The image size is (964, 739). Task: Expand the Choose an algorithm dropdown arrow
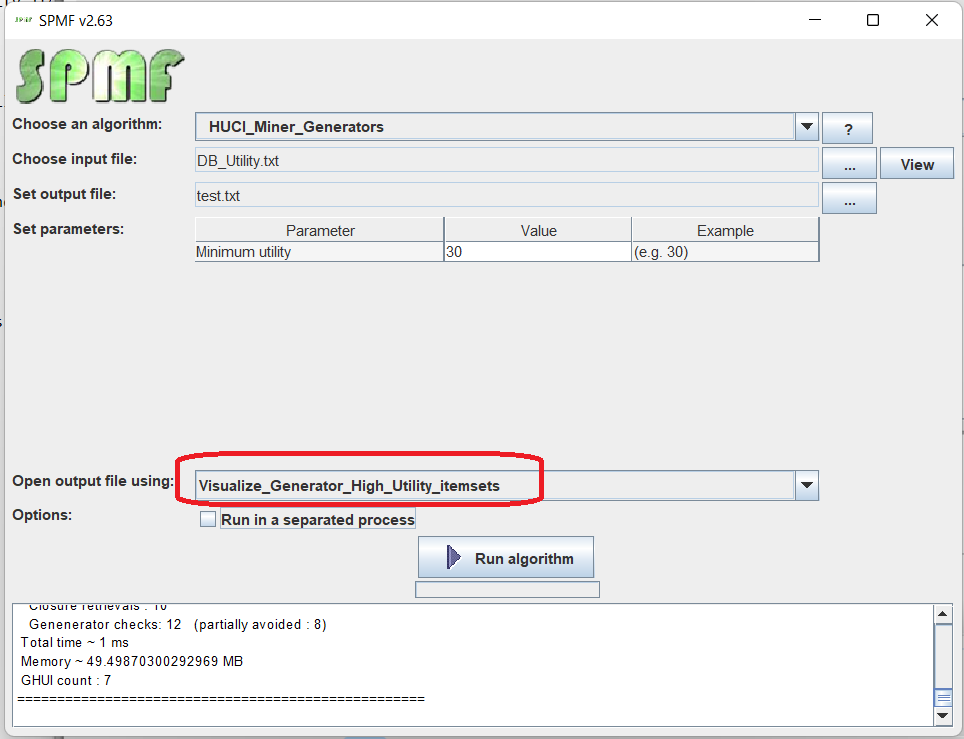(806, 127)
